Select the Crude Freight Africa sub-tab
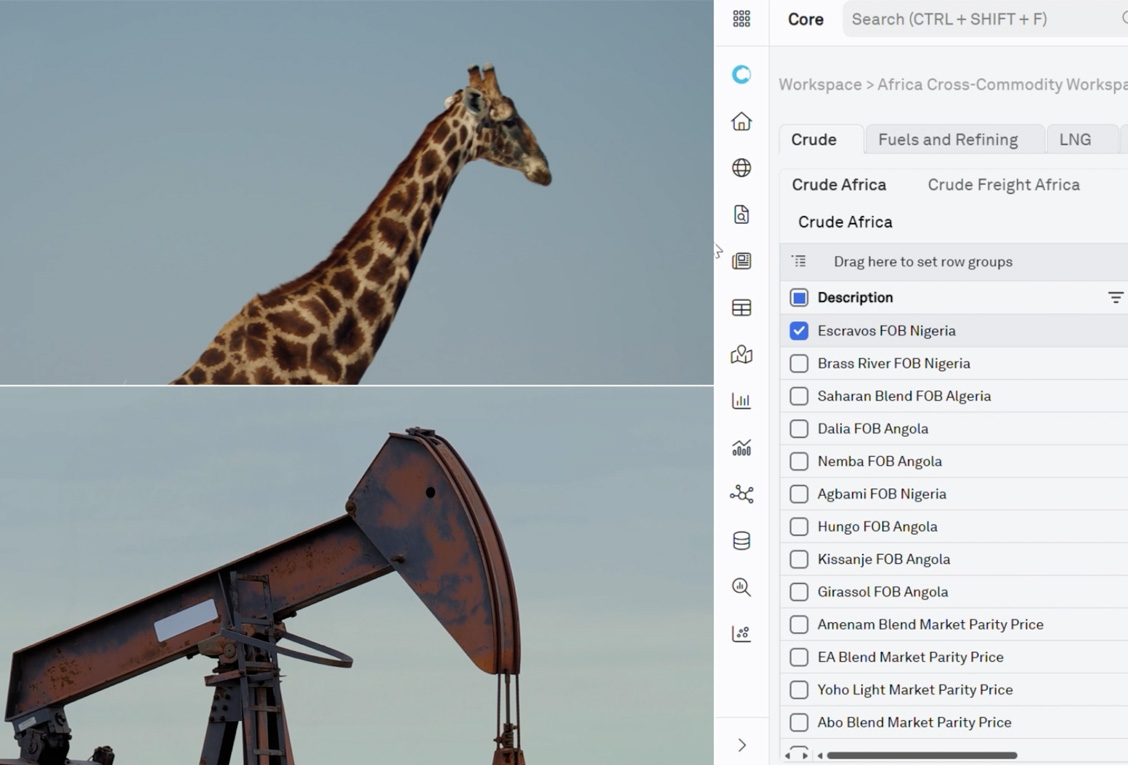 [x=1004, y=185]
